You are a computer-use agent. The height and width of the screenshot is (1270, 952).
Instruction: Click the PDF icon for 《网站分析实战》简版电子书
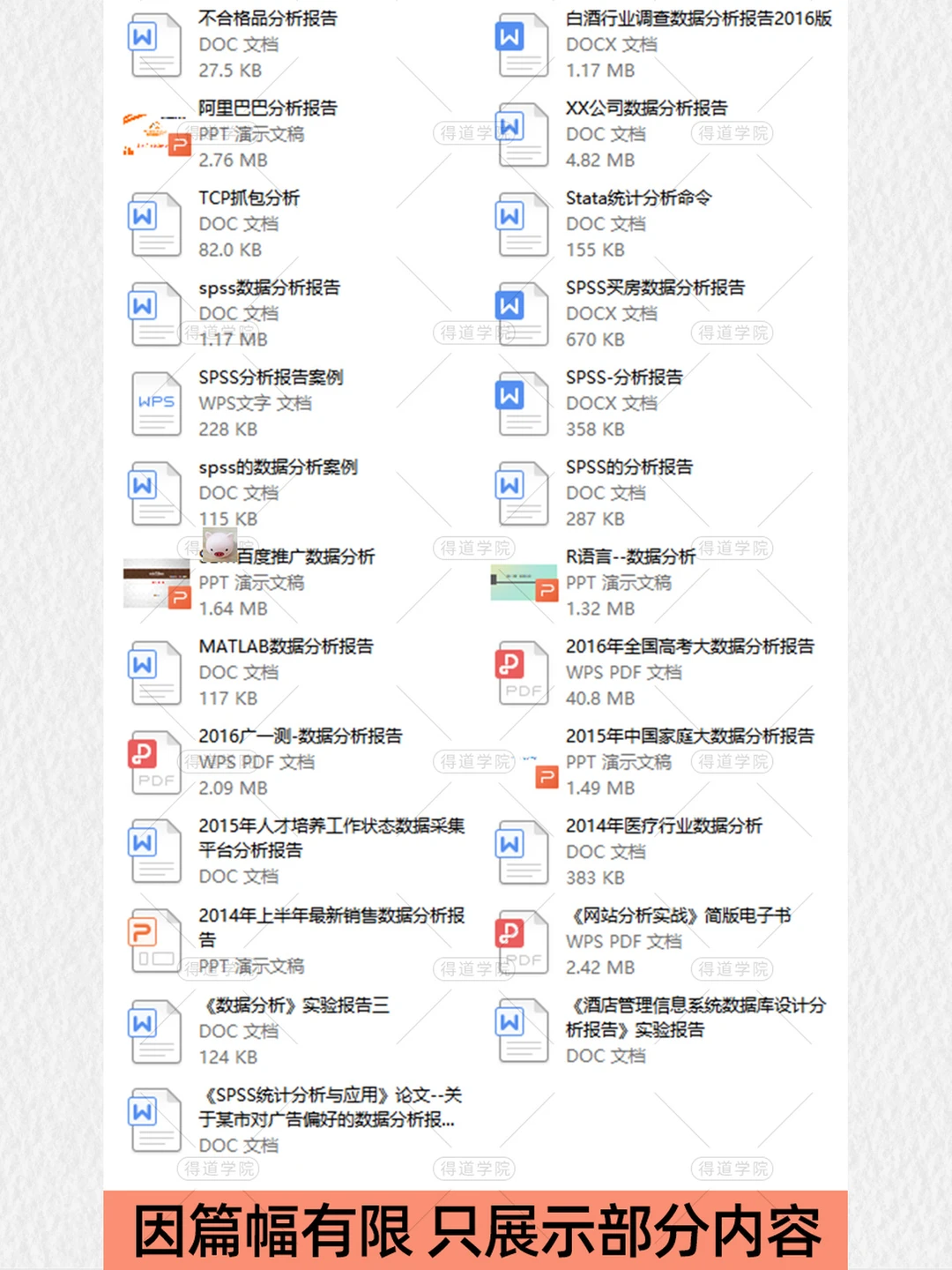tap(521, 940)
